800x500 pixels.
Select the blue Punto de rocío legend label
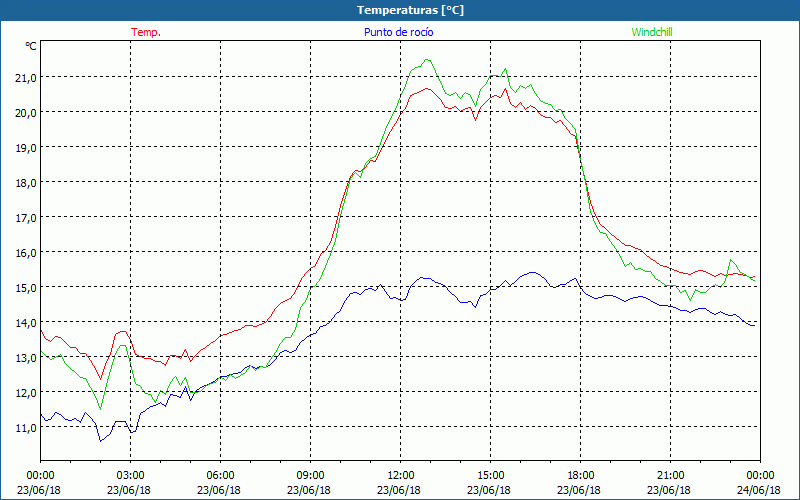coord(398,32)
